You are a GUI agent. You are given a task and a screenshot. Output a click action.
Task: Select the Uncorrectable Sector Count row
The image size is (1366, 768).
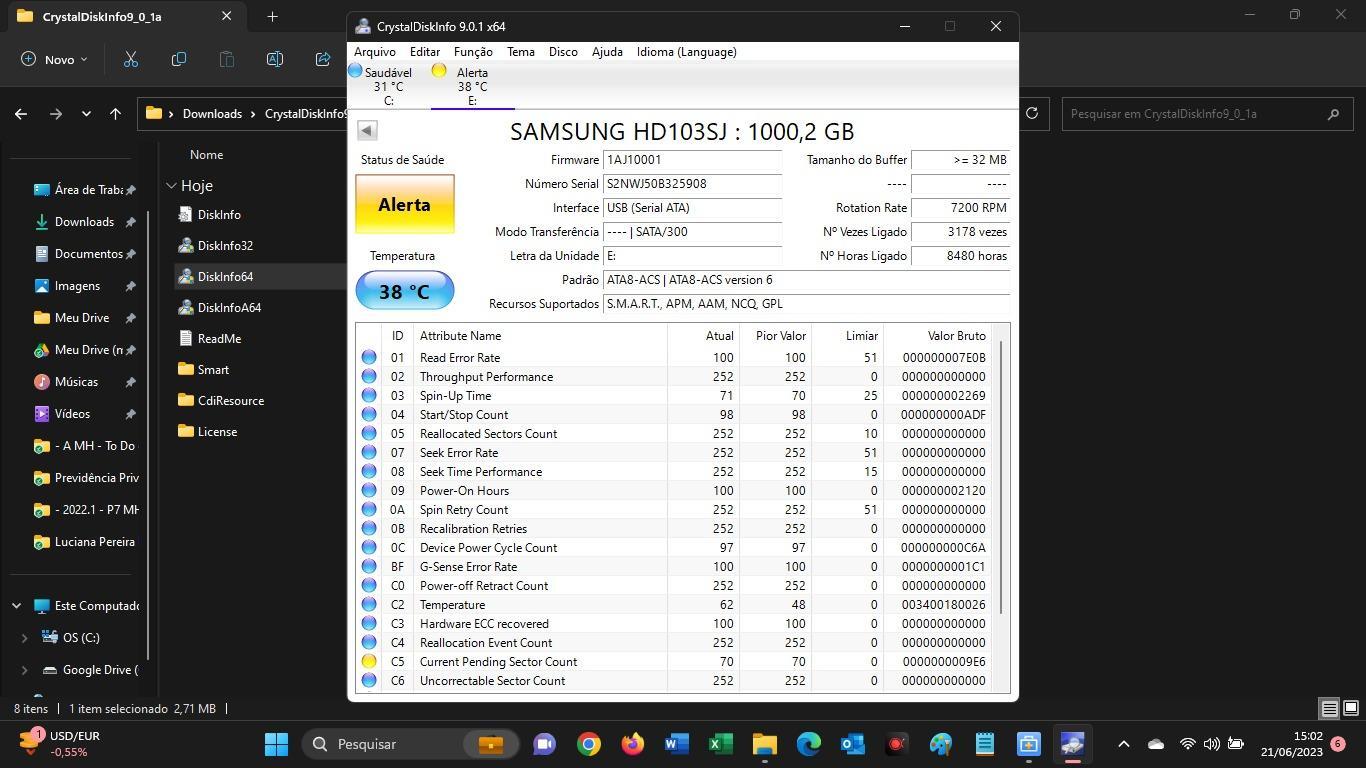coord(675,681)
